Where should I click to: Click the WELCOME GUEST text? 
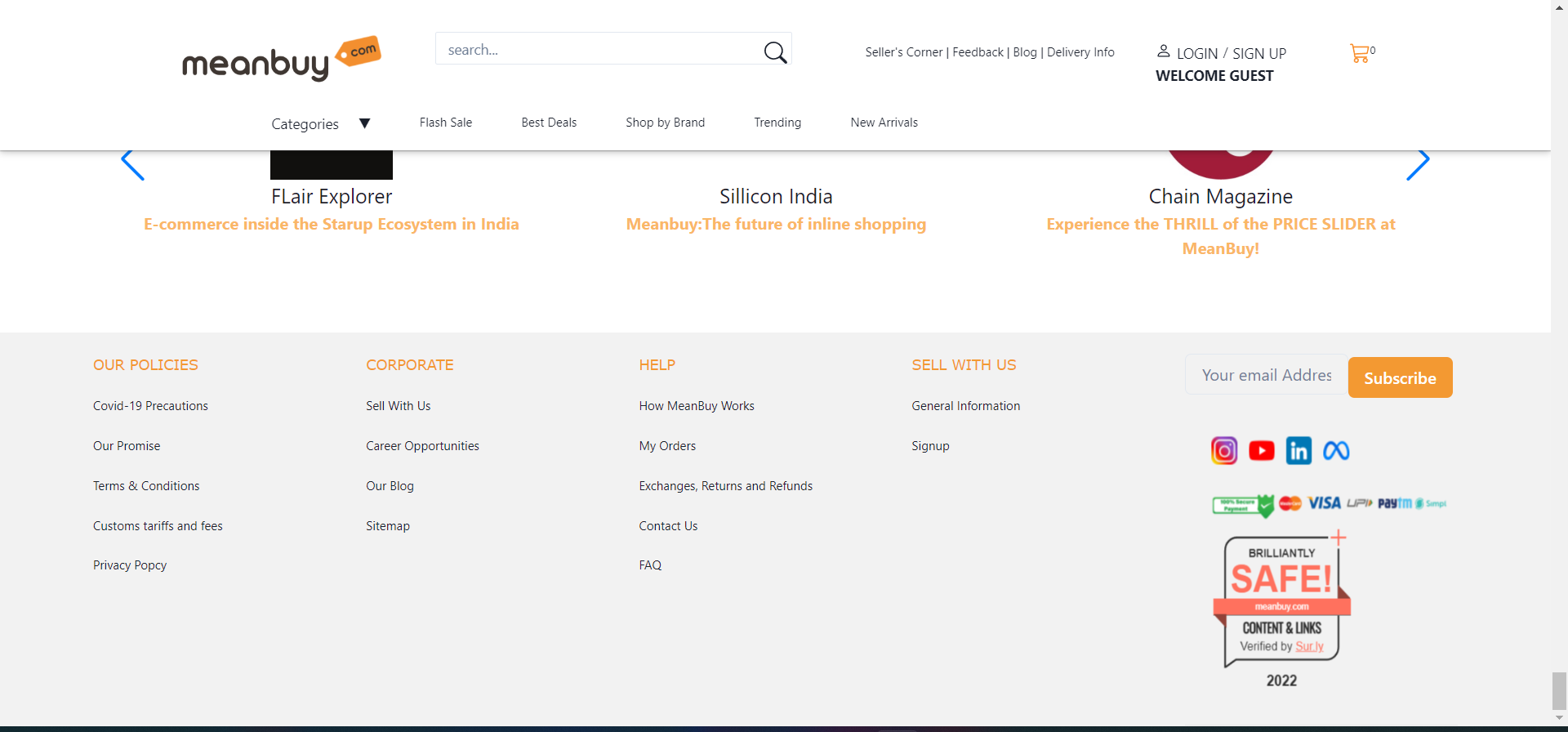[1214, 76]
